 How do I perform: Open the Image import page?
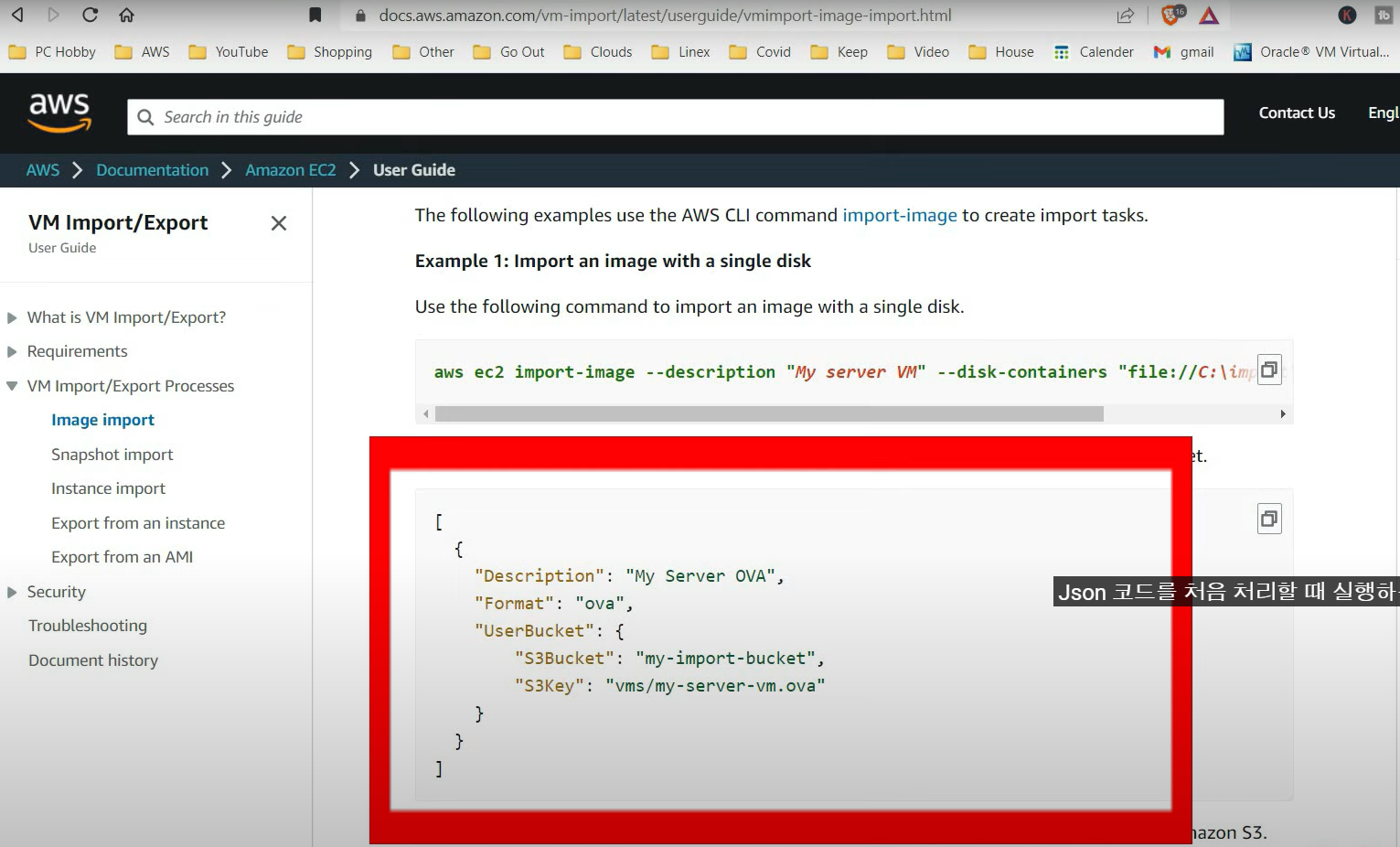pos(102,420)
